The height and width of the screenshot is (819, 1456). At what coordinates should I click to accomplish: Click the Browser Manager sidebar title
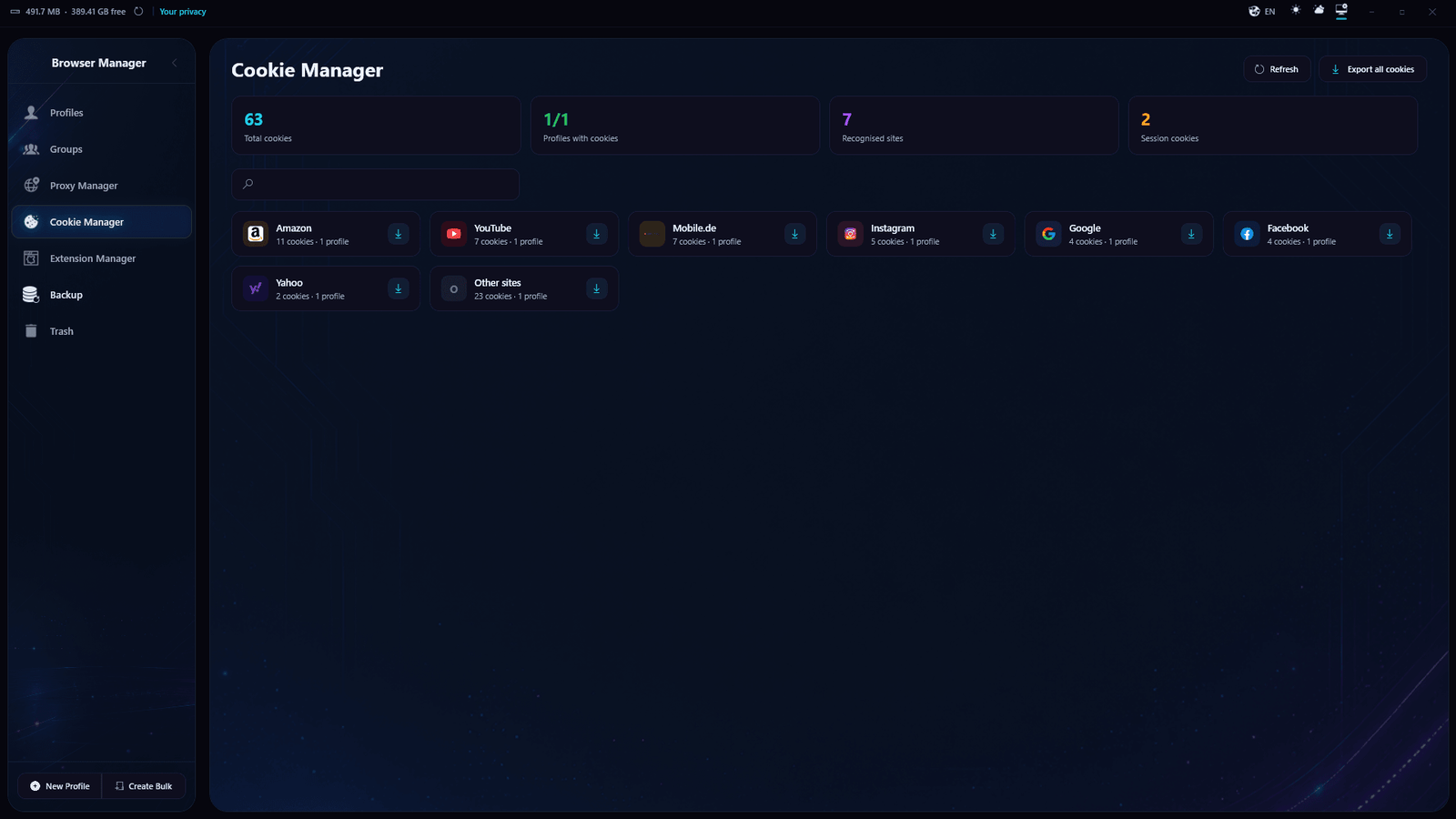[x=98, y=63]
